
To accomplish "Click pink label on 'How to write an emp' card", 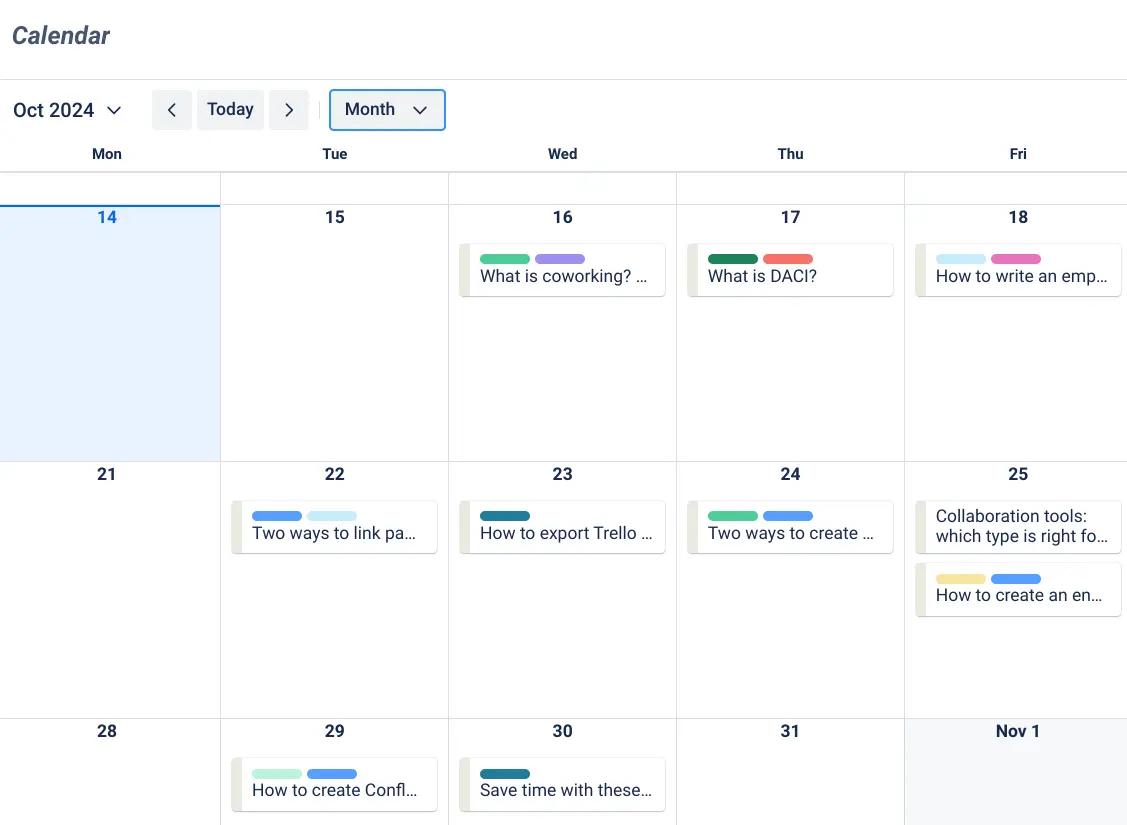I will coord(1016,259).
